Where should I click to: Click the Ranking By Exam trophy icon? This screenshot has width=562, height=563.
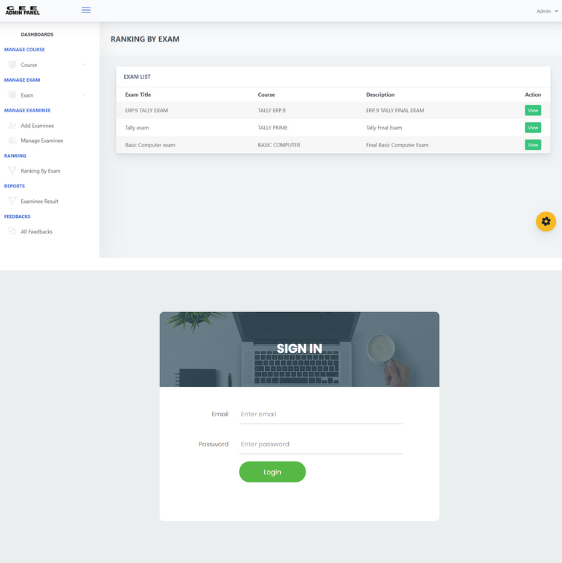[12, 171]
